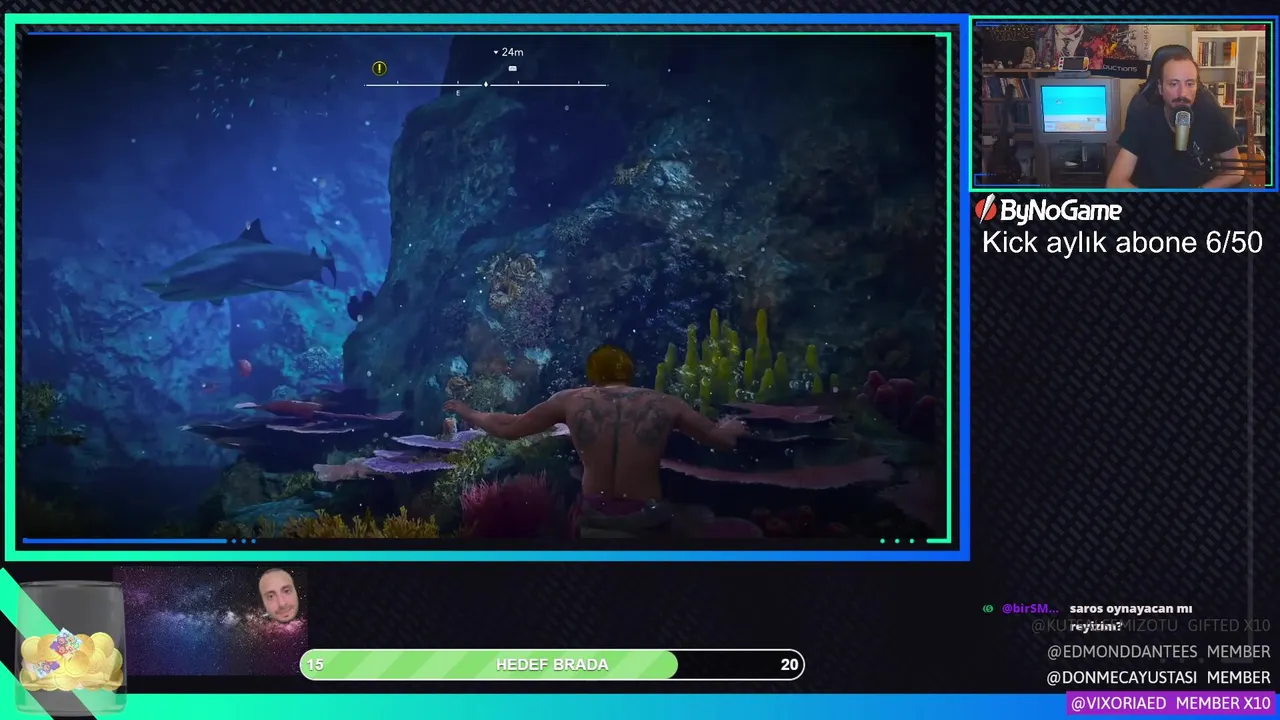Click the green badge icon beside @birSM
1280x720 pixels.
point(988,609)
